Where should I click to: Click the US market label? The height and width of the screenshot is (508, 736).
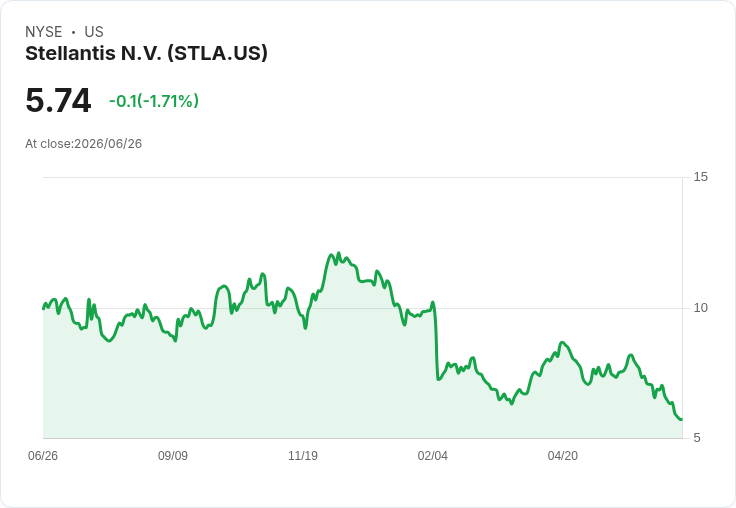pos(94,32)
